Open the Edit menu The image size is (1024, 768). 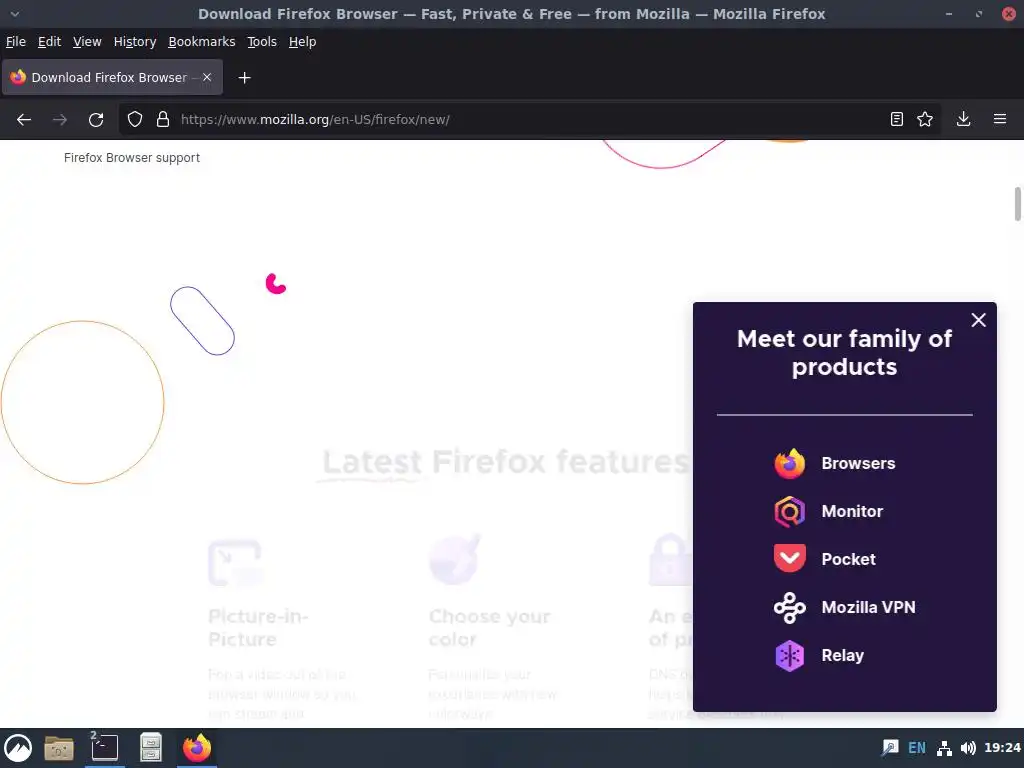click(x=49, y=42)
